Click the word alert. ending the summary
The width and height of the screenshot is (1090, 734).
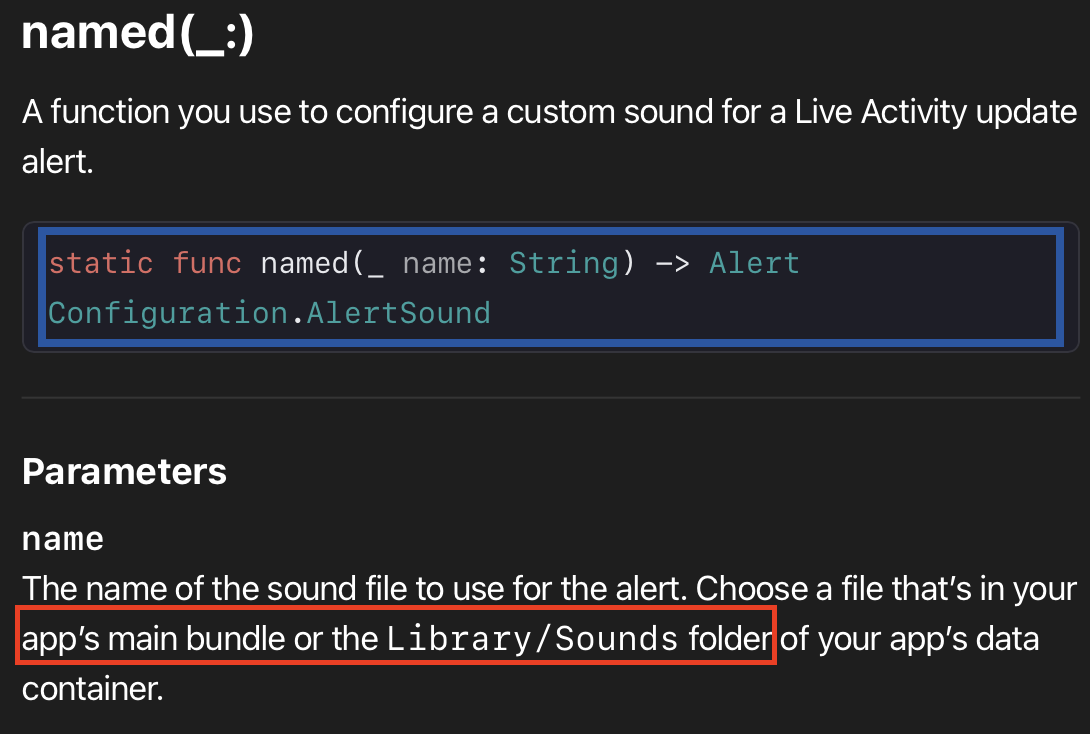[x=57, y=162]
